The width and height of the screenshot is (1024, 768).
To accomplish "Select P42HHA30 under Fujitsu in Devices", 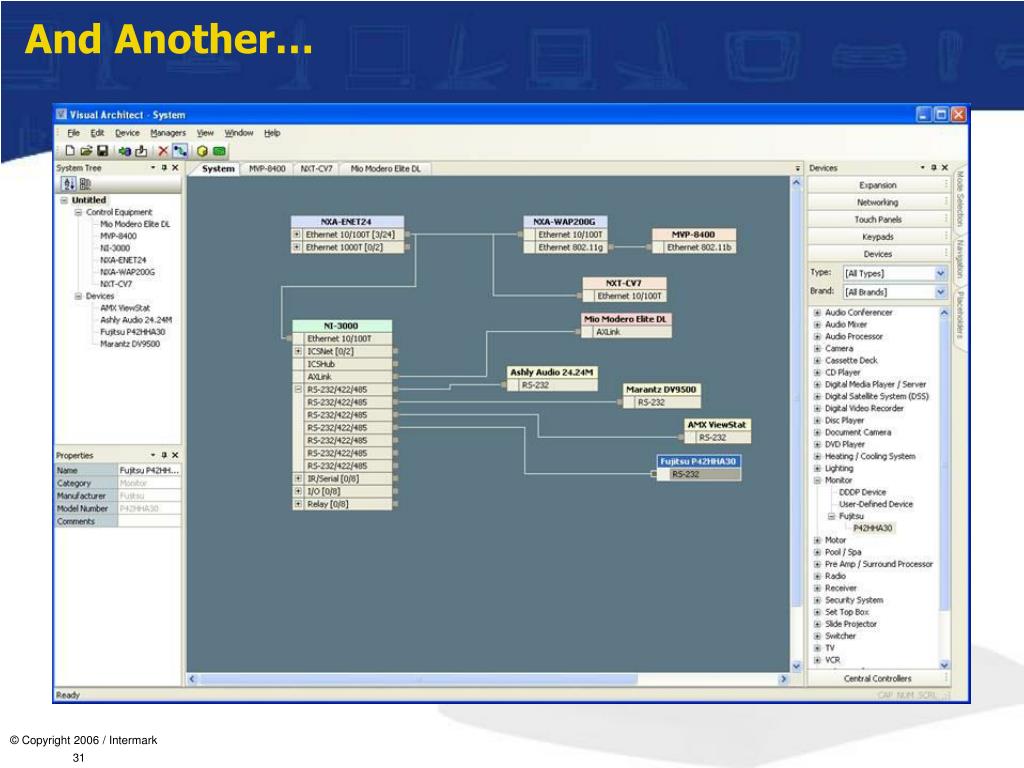I will point(872,528).
